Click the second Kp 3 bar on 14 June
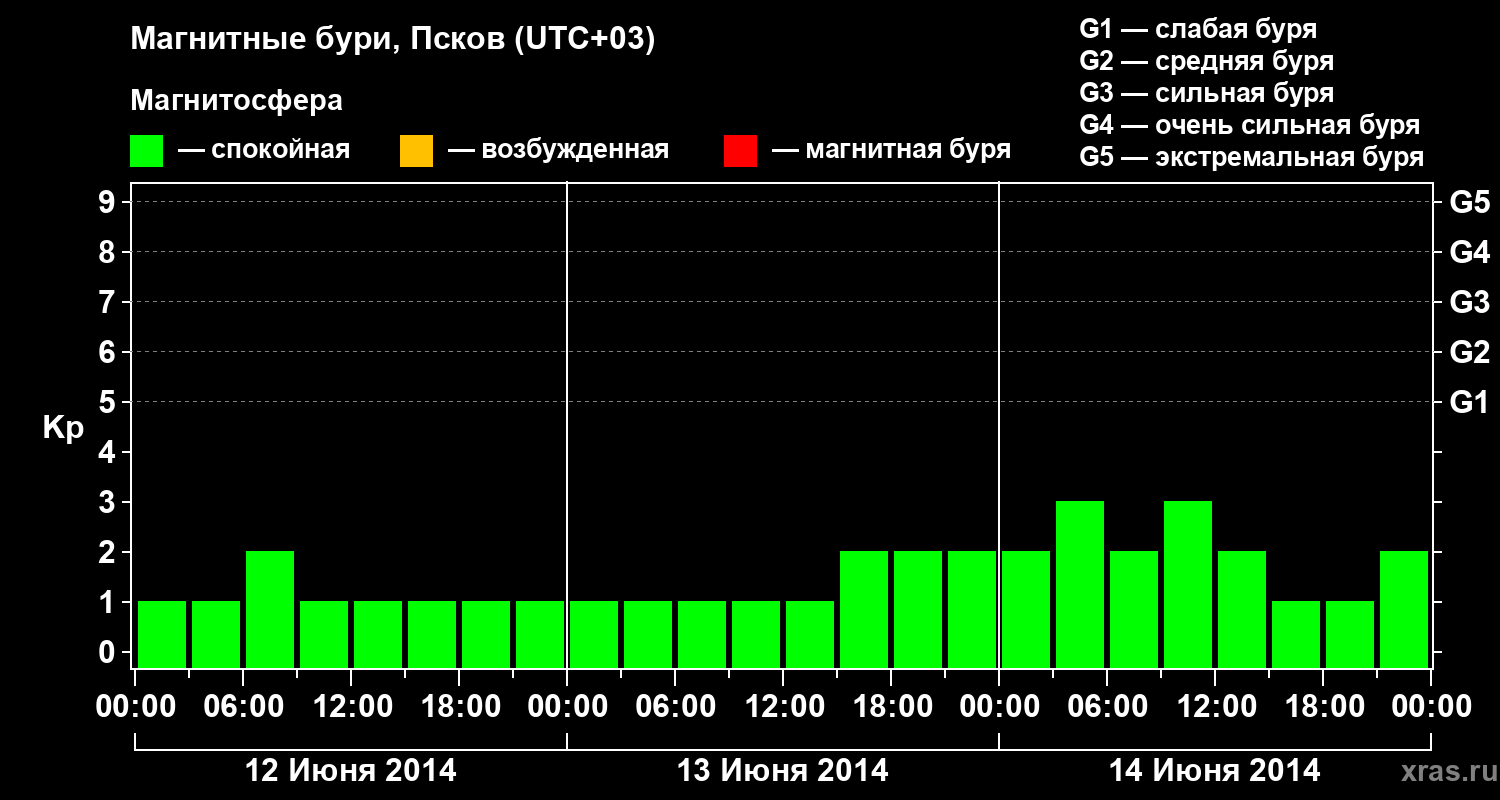This screenshot has height=800, width=1500. [1188, 584]
